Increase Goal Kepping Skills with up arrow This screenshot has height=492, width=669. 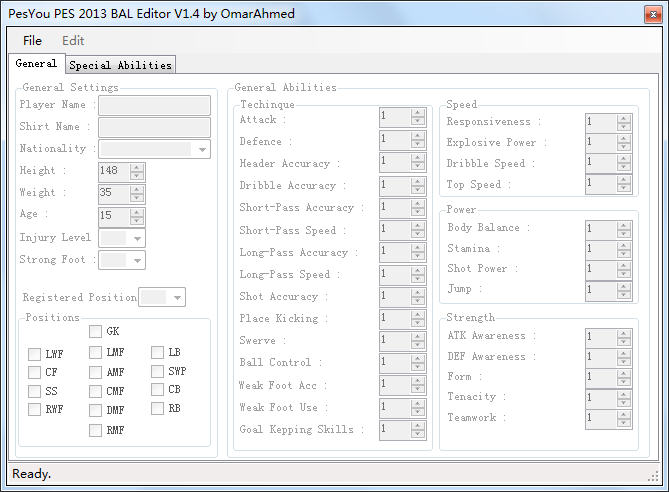tap(418, 425)
